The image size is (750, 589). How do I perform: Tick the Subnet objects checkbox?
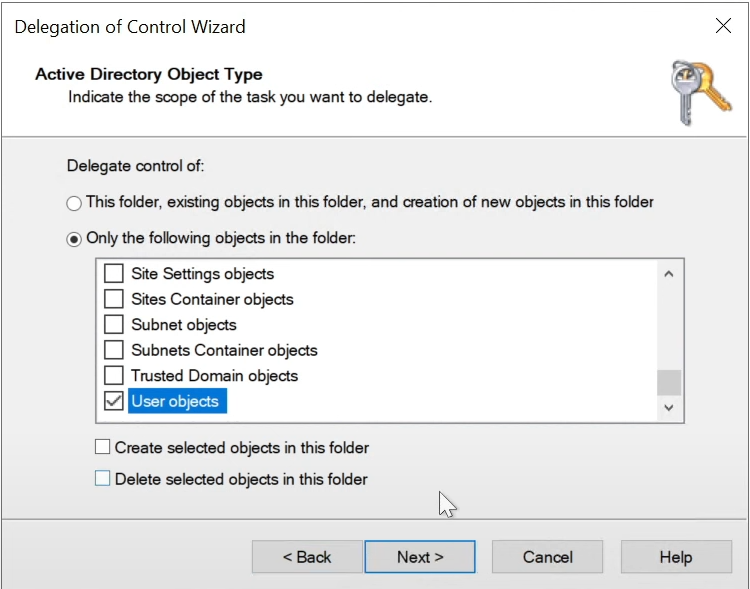(114, 324)
